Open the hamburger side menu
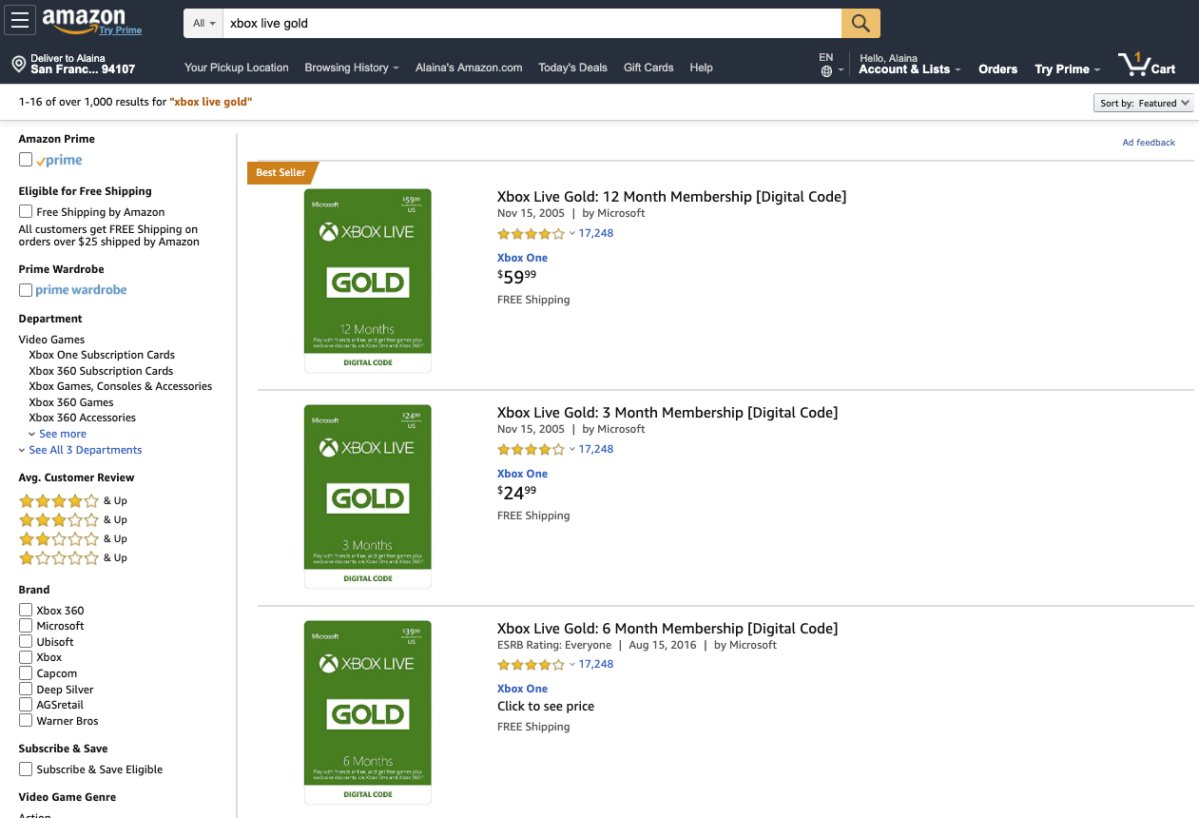 [20, 20]
